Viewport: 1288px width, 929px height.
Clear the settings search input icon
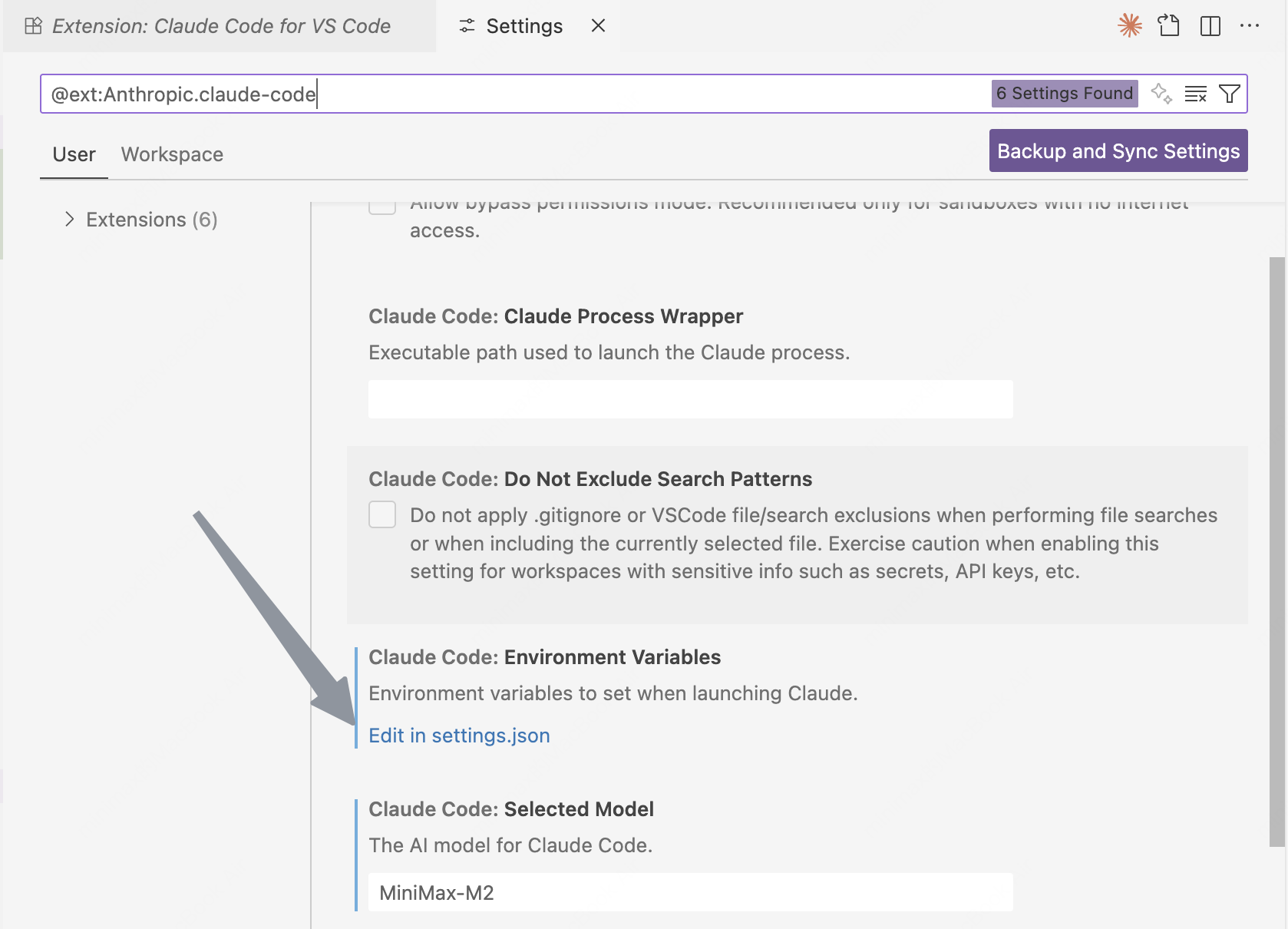(x=1196, y=94)
